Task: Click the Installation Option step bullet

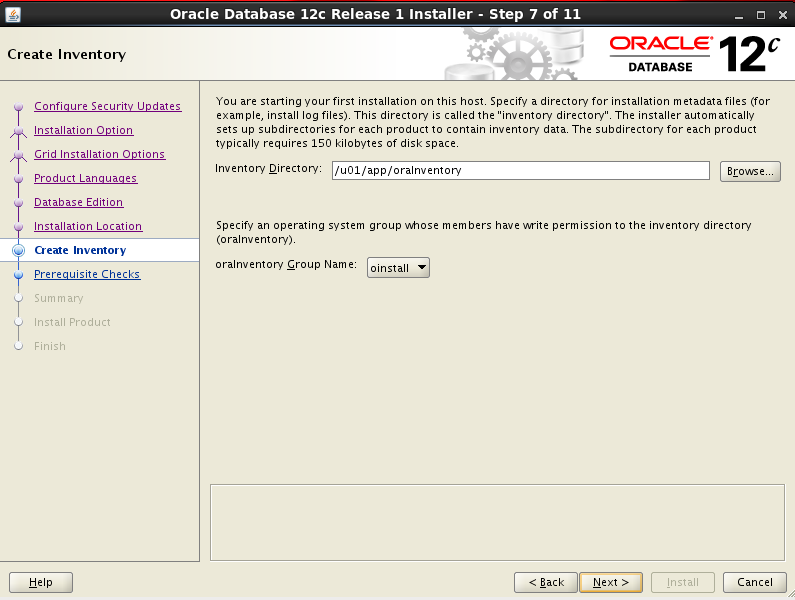Action: click(x=19, y=131)
